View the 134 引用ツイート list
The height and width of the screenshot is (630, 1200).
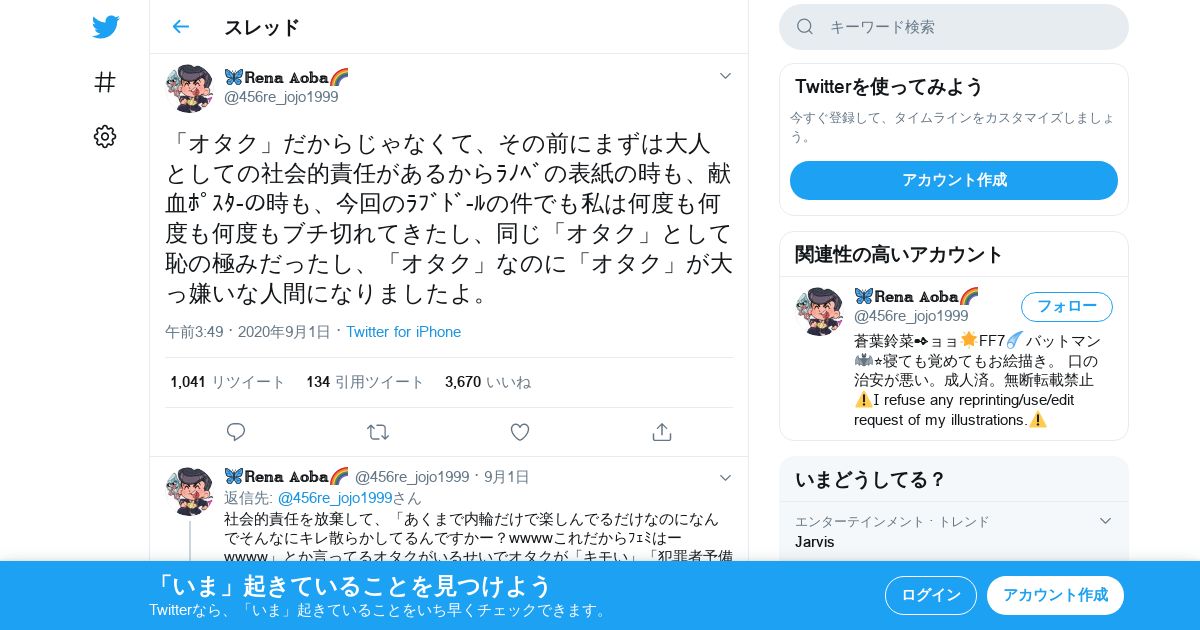coord(366,382)
